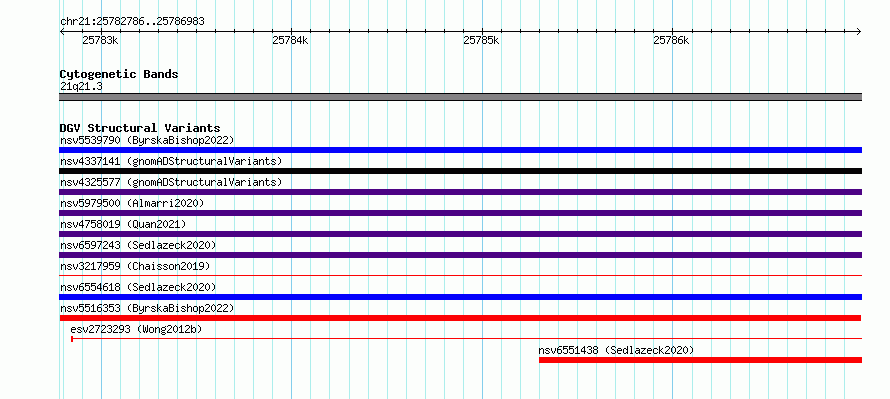Click the left arrowhead of the ruler

click(62, 32)
